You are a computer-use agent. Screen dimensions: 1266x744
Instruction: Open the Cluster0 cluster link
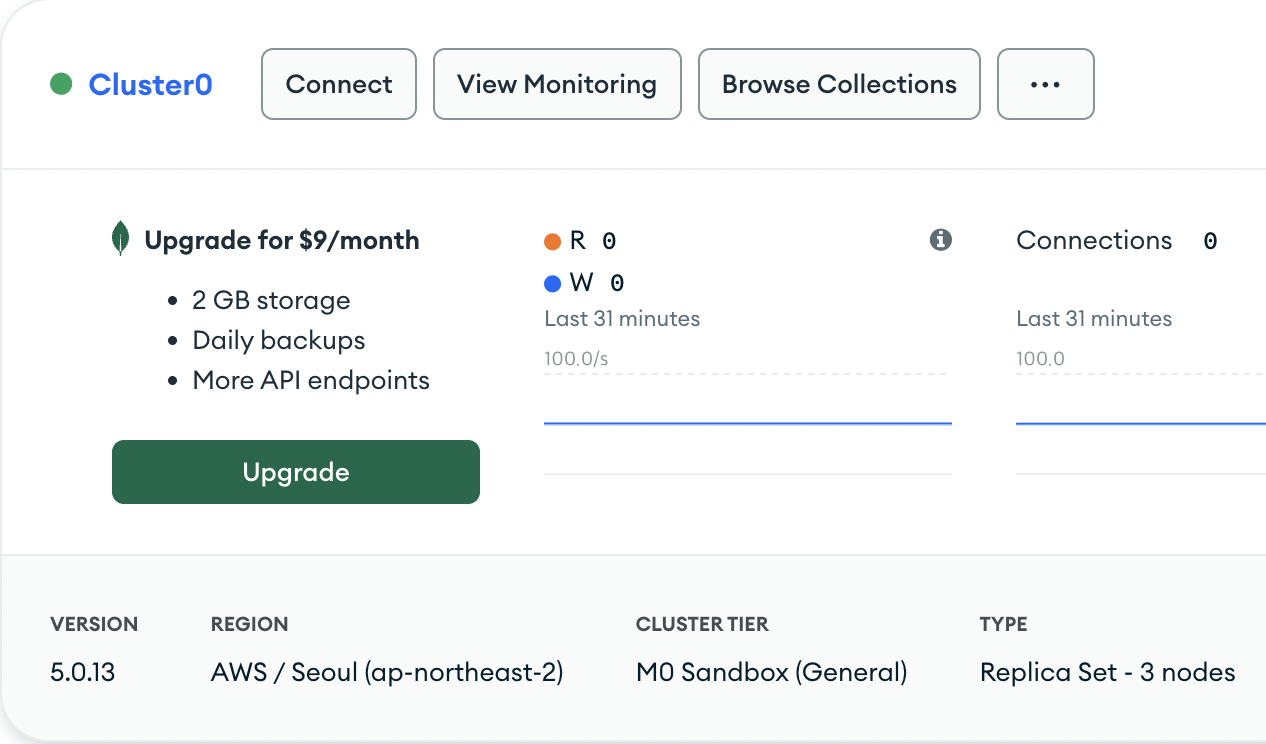tap(150, 85)
